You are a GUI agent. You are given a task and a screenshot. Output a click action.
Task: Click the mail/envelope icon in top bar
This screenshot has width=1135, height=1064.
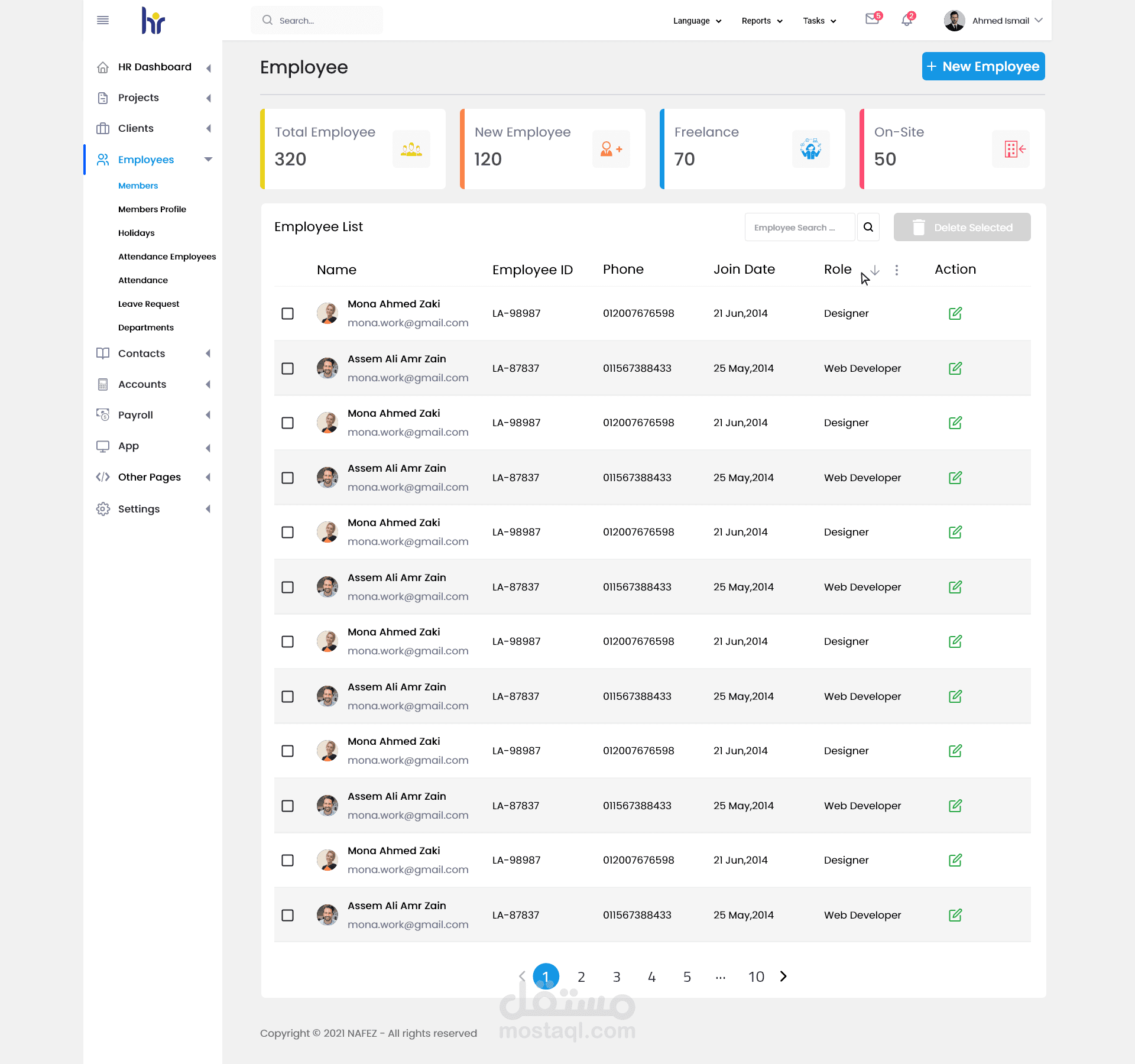pyautogui.click(x=871, y=21)
